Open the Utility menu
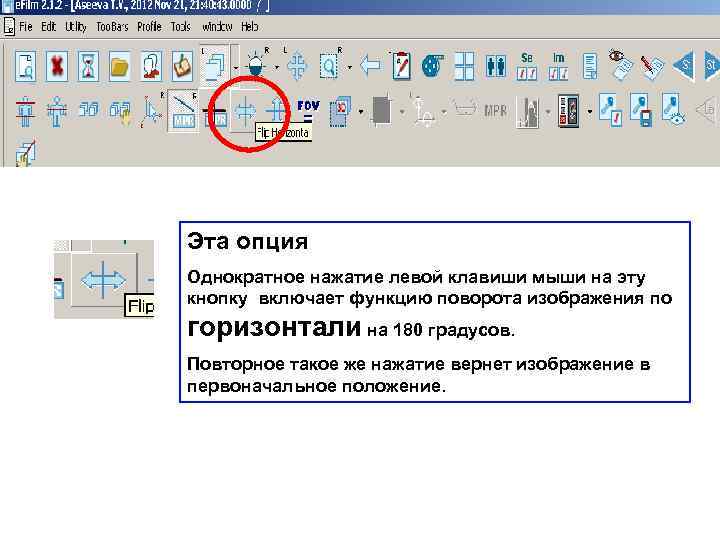720x540 pixels. 76,27
